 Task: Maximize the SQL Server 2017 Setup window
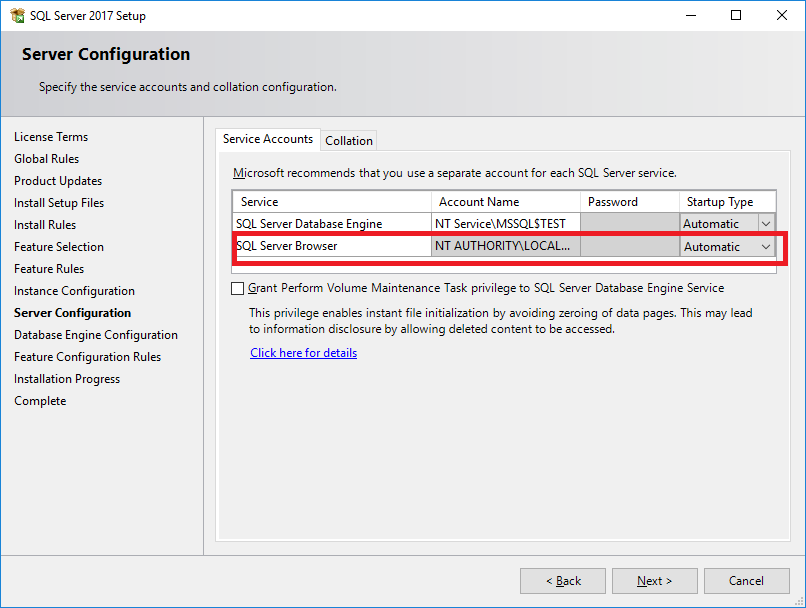click(736, 15)
